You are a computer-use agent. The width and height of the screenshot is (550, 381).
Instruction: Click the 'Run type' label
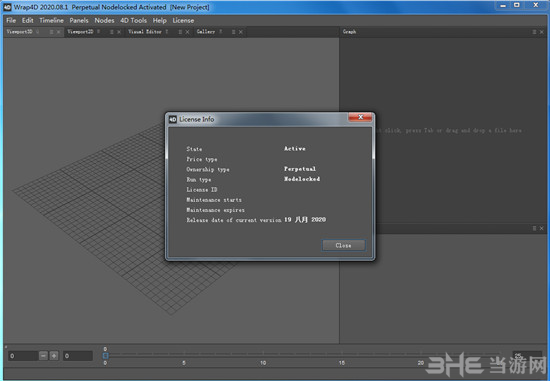point(199,179)
